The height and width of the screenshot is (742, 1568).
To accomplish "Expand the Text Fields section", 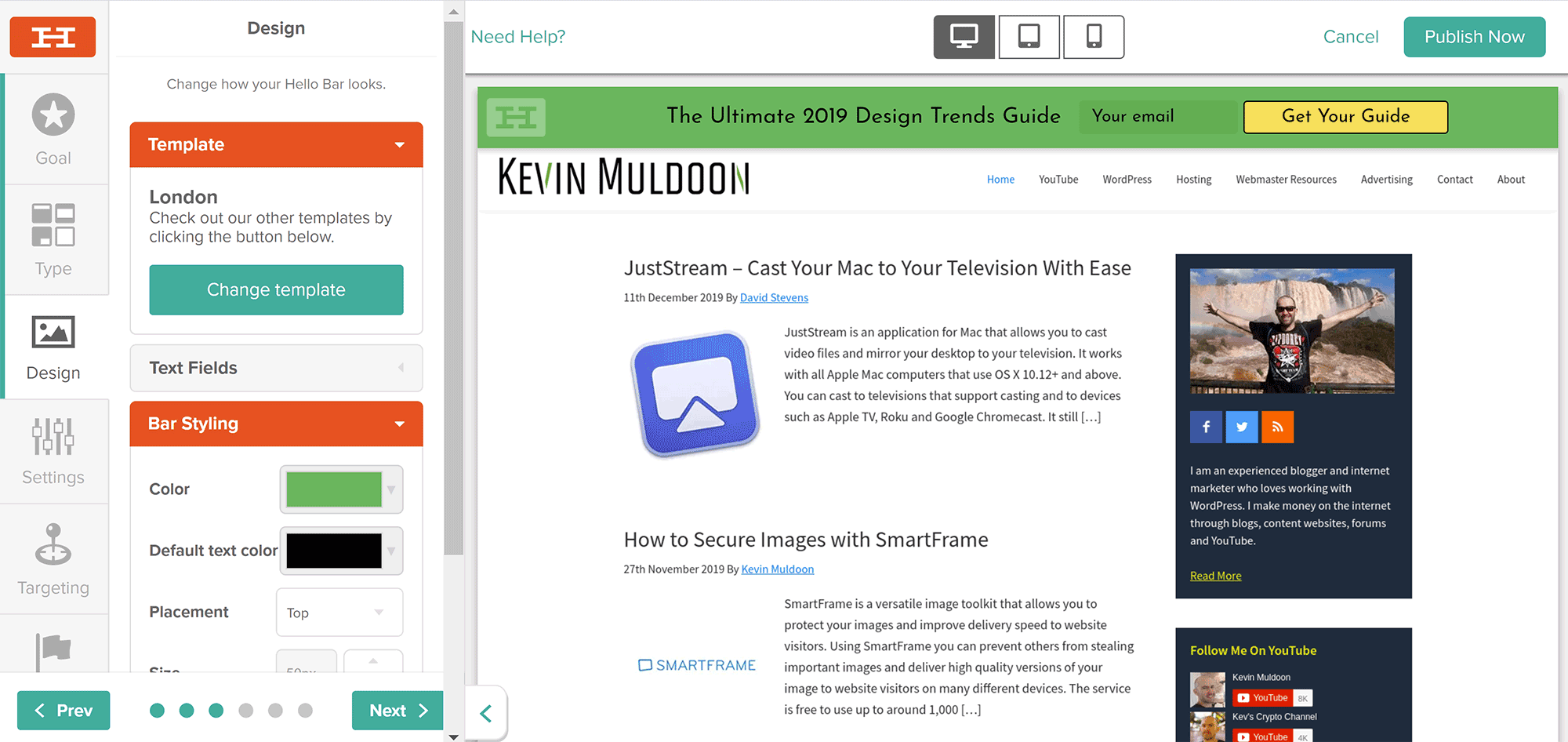I will pyautogui.click(x=276, y=368).
